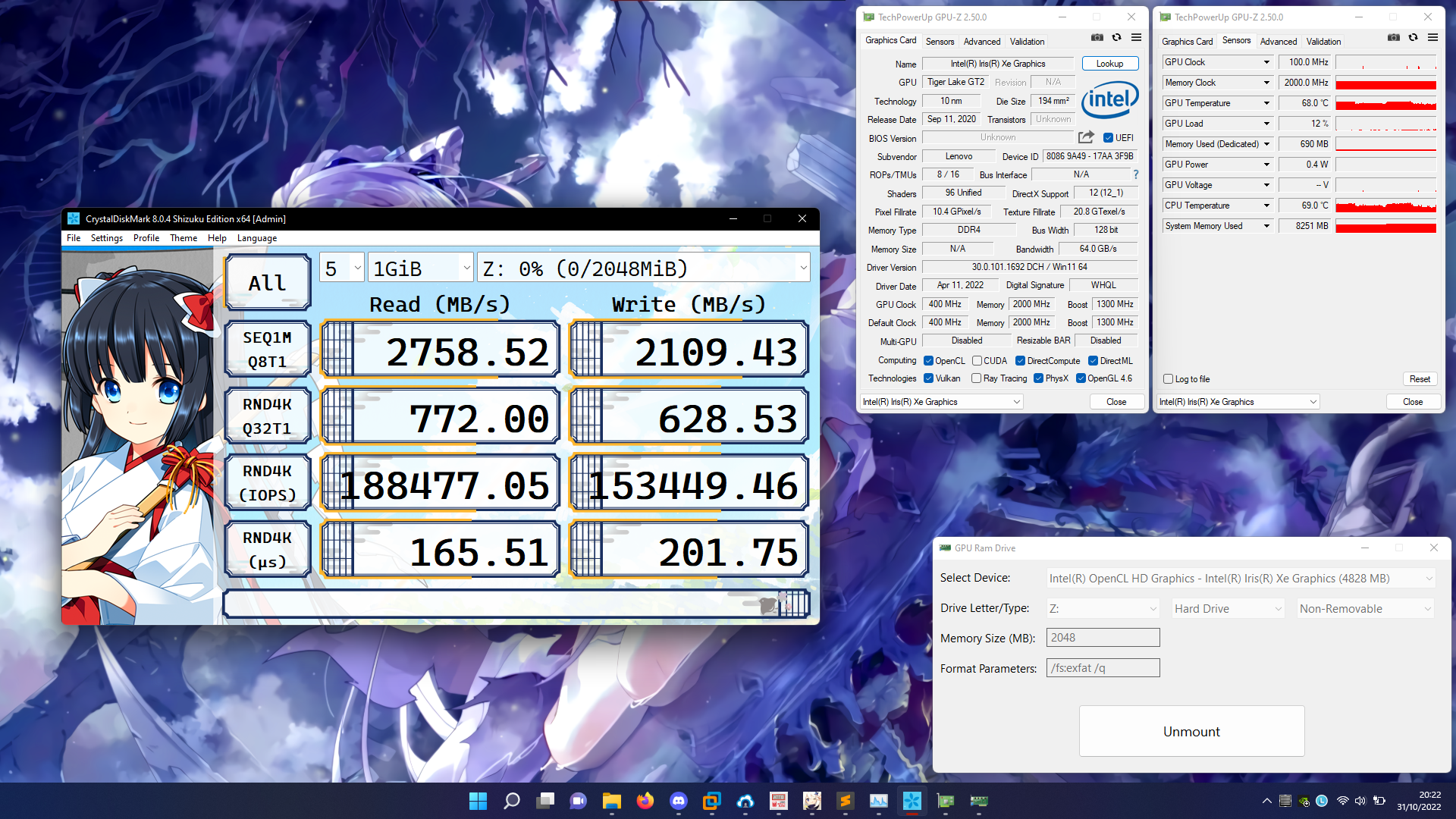Image resolution: width=1456 pixels, height=819 pixels.
Task: Open VirtualBox icon in taskbar
Action: point(712,801)
